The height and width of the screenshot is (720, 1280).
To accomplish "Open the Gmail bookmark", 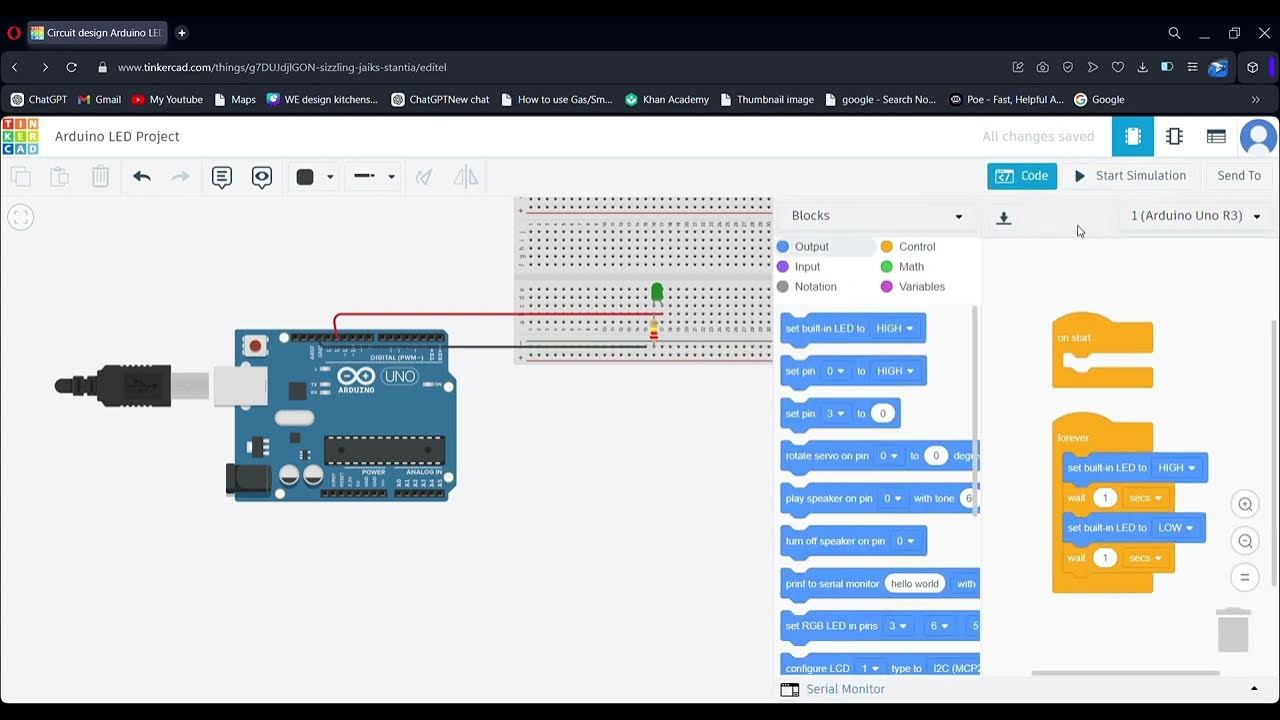I will pyautogui.click(x=99, y=100).
